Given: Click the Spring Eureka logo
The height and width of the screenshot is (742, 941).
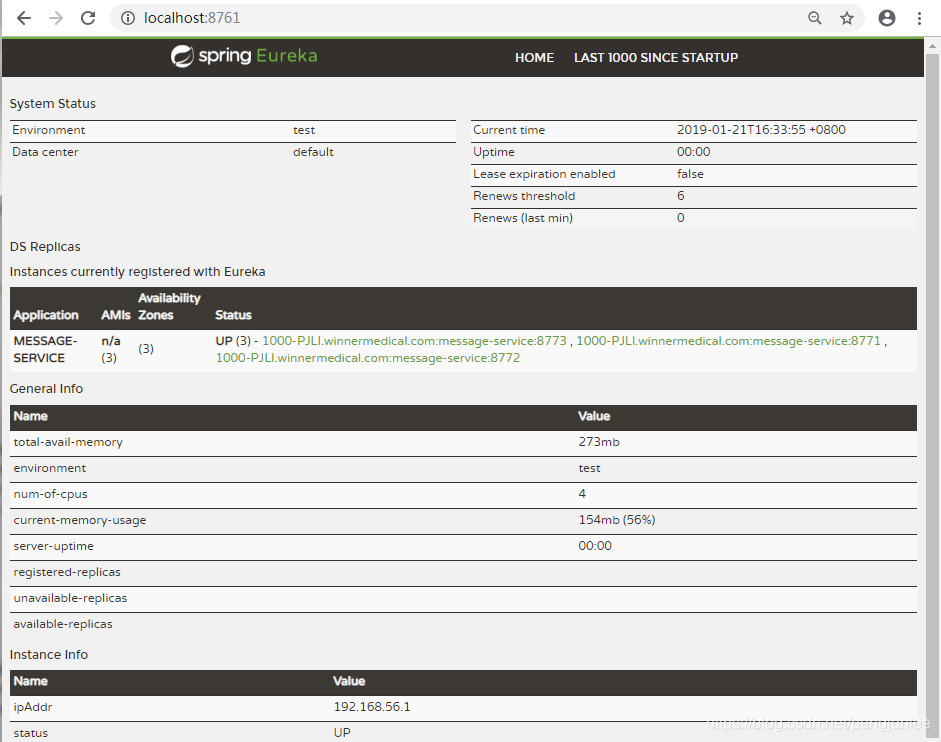Looking at the screenshot, I should pos(244,56).
